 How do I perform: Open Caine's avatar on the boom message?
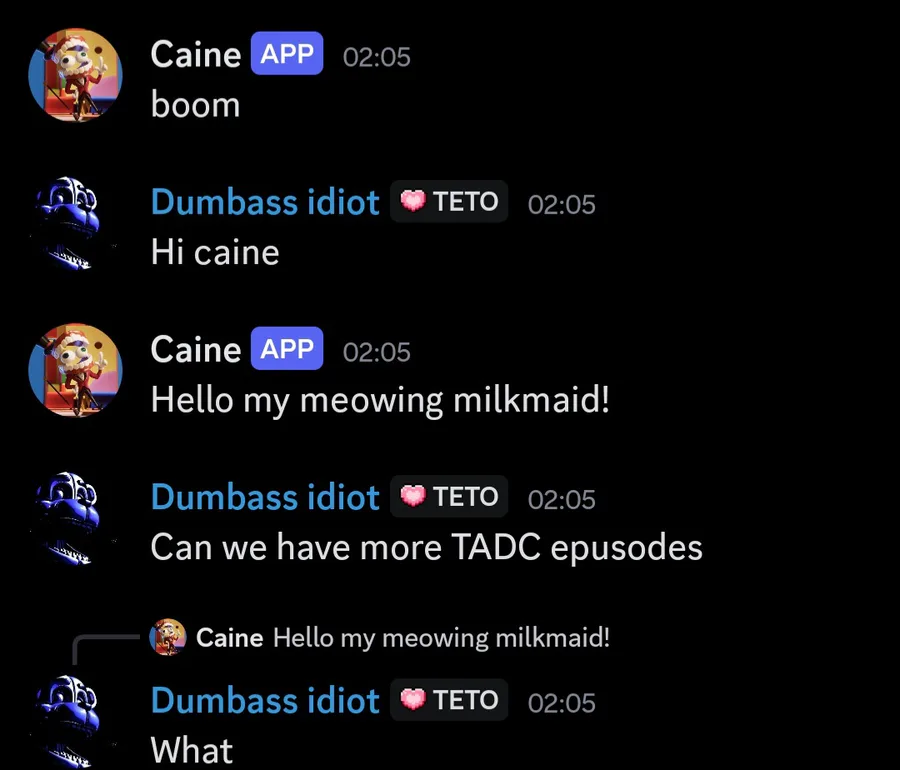click(75, 75)
